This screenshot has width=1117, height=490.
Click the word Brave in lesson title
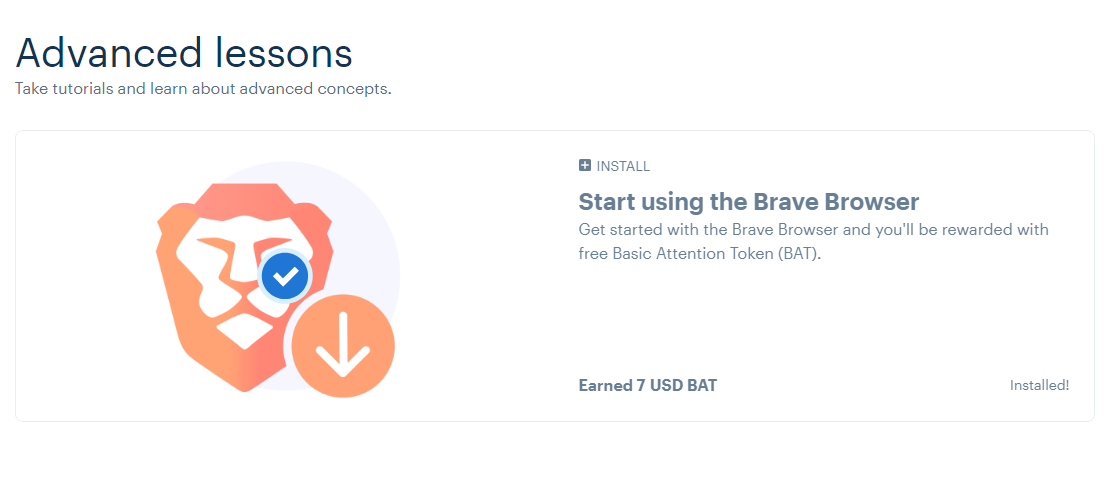(785, 202)
